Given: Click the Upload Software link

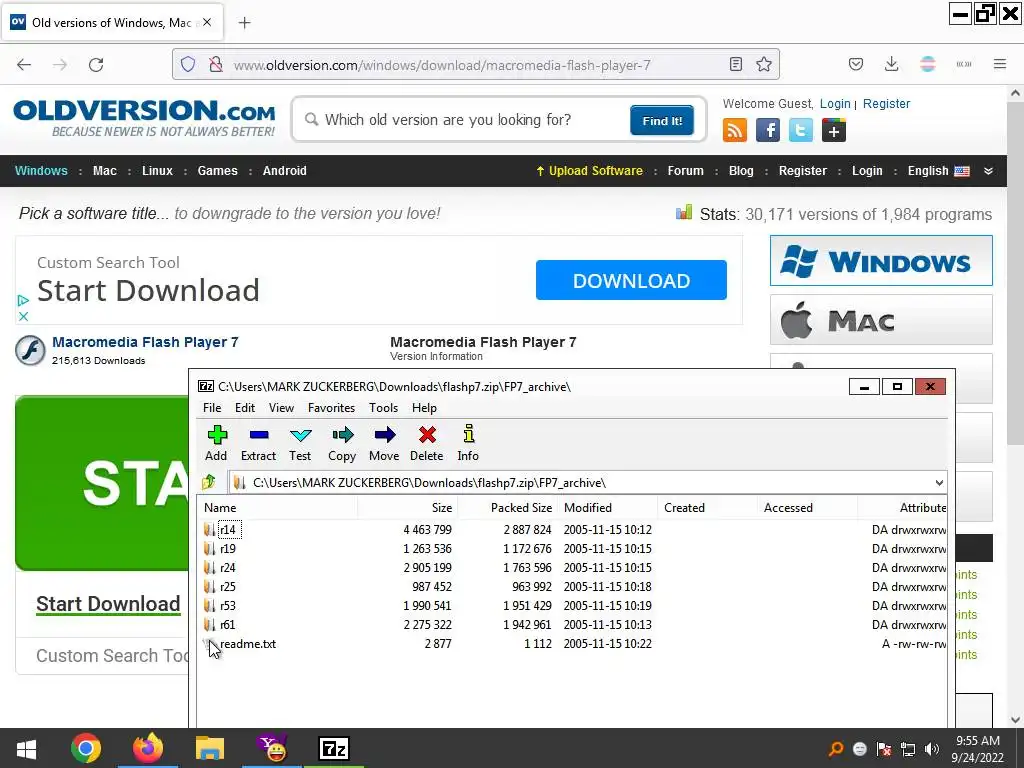Looking at the screenshot, I should pos(589,171).
